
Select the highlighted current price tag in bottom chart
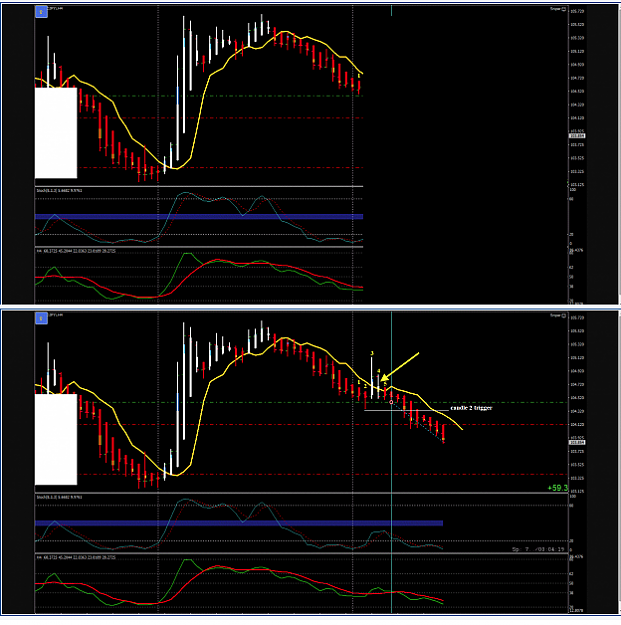click(x=577, y=442)
